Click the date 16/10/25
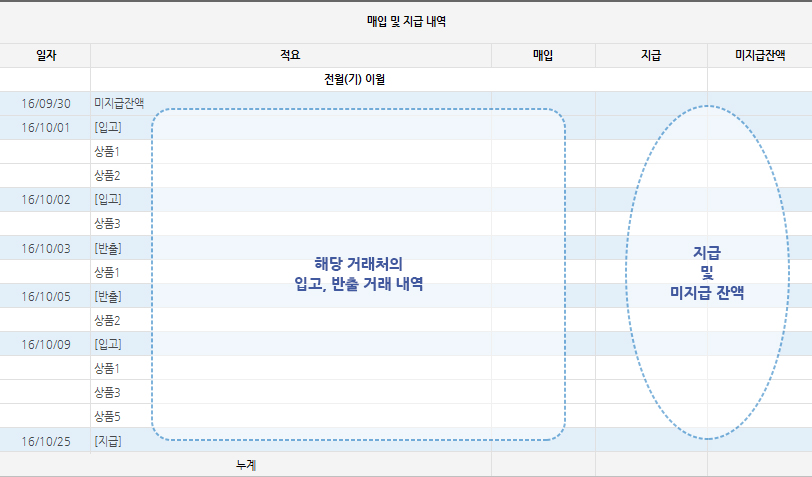 tap(46, 441)
